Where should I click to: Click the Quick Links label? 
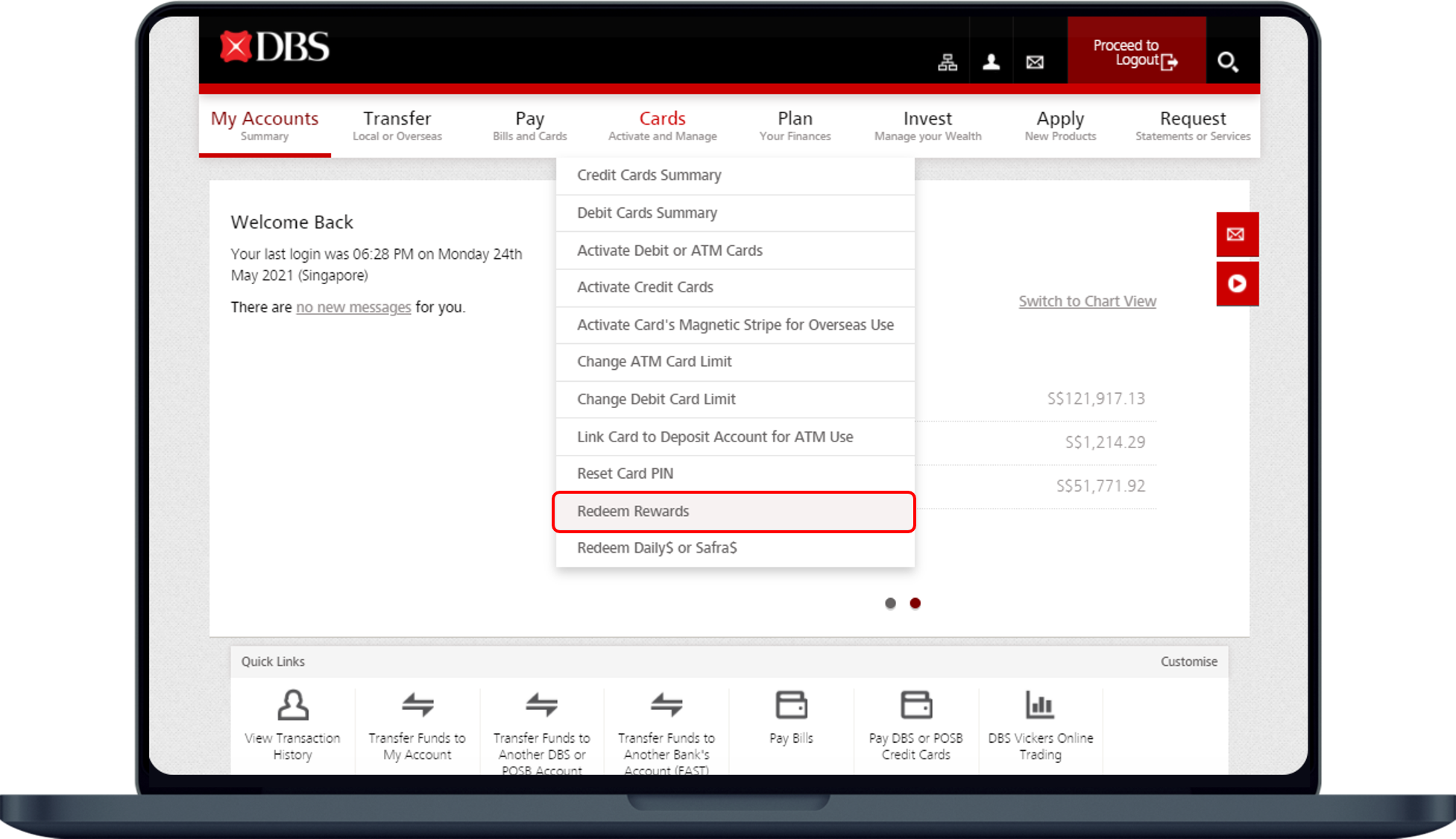click(273, 662)
